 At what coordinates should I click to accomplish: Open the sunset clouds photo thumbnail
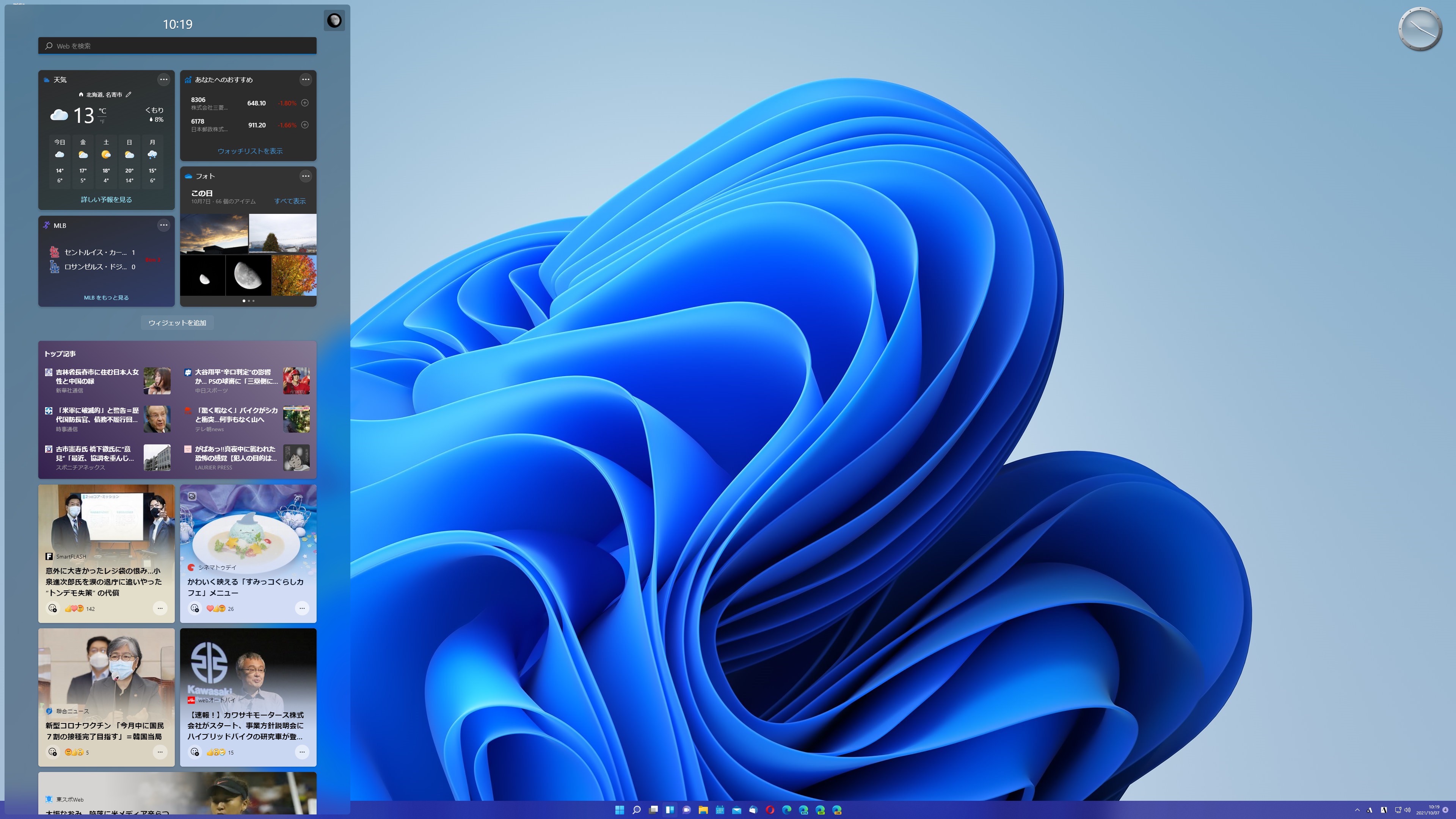click(x=214, y=234)
